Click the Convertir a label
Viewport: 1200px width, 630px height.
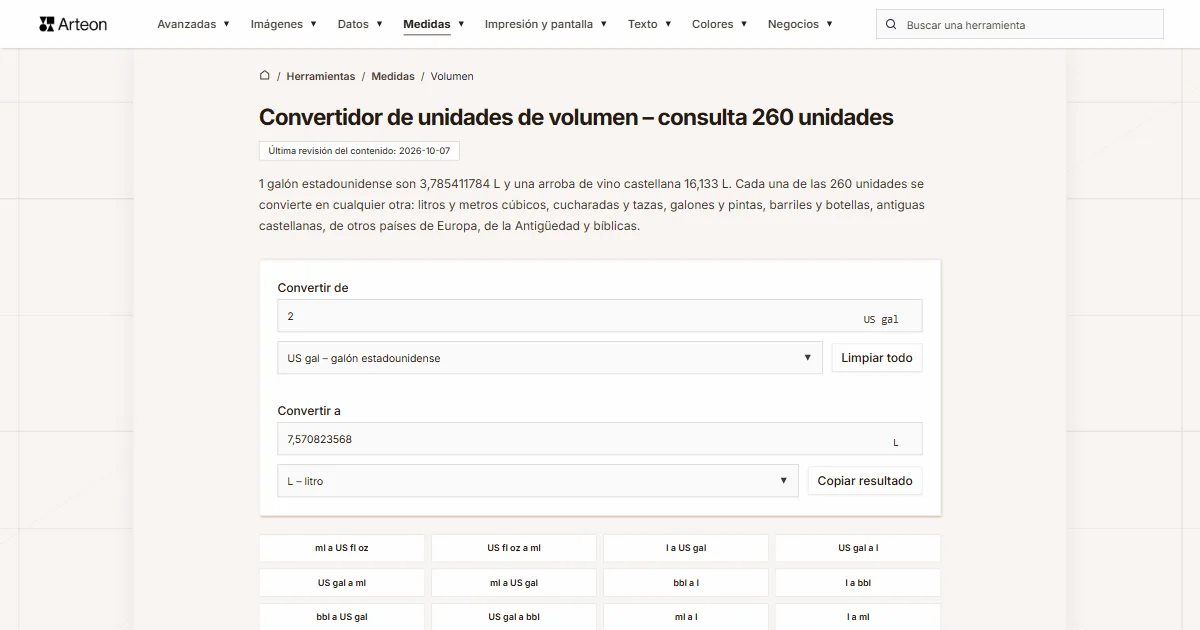tap(309, 411)
